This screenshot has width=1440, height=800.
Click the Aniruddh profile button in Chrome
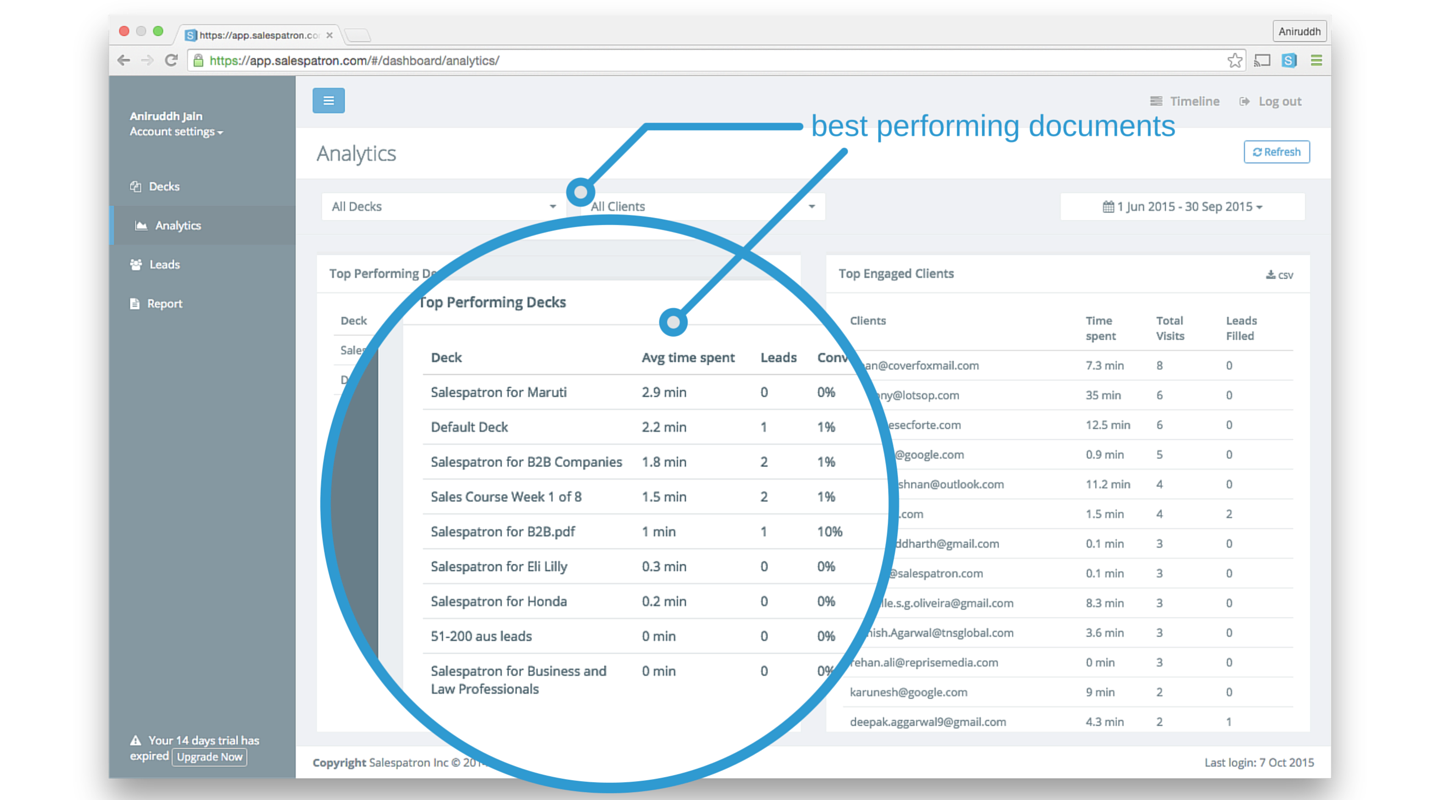pyautogui.click(x=1299, y=31)
